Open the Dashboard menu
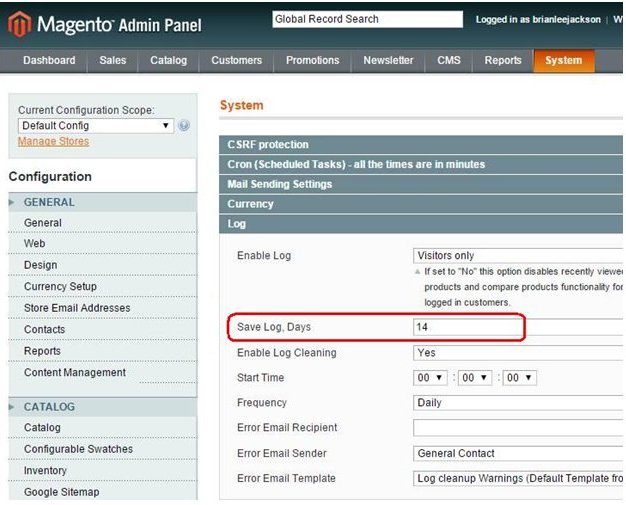Screen dimensions: 626x505 click(x=49, y=60)
